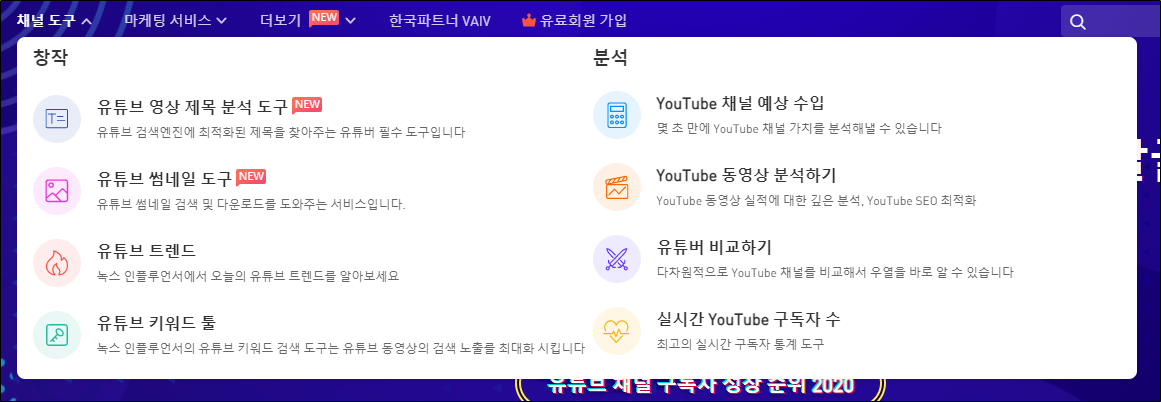Click the pink thumbnail tool image icon
Image resolution: width=1161 pixels, height=402 pixels.
tap(57, 191)
